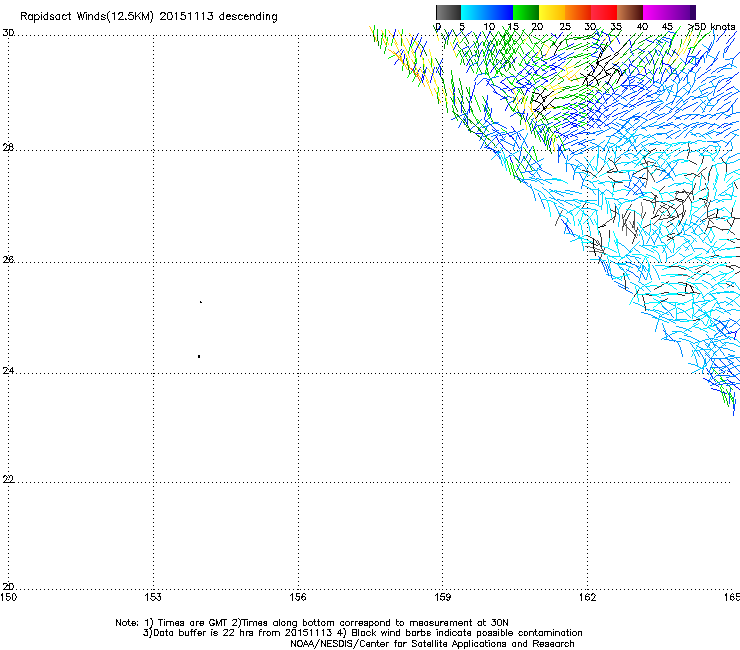The height and width of the screenshot is (650, 740).
Task: Click the gray 0-5 knots color swatch
Action: [x=448, y=12]
